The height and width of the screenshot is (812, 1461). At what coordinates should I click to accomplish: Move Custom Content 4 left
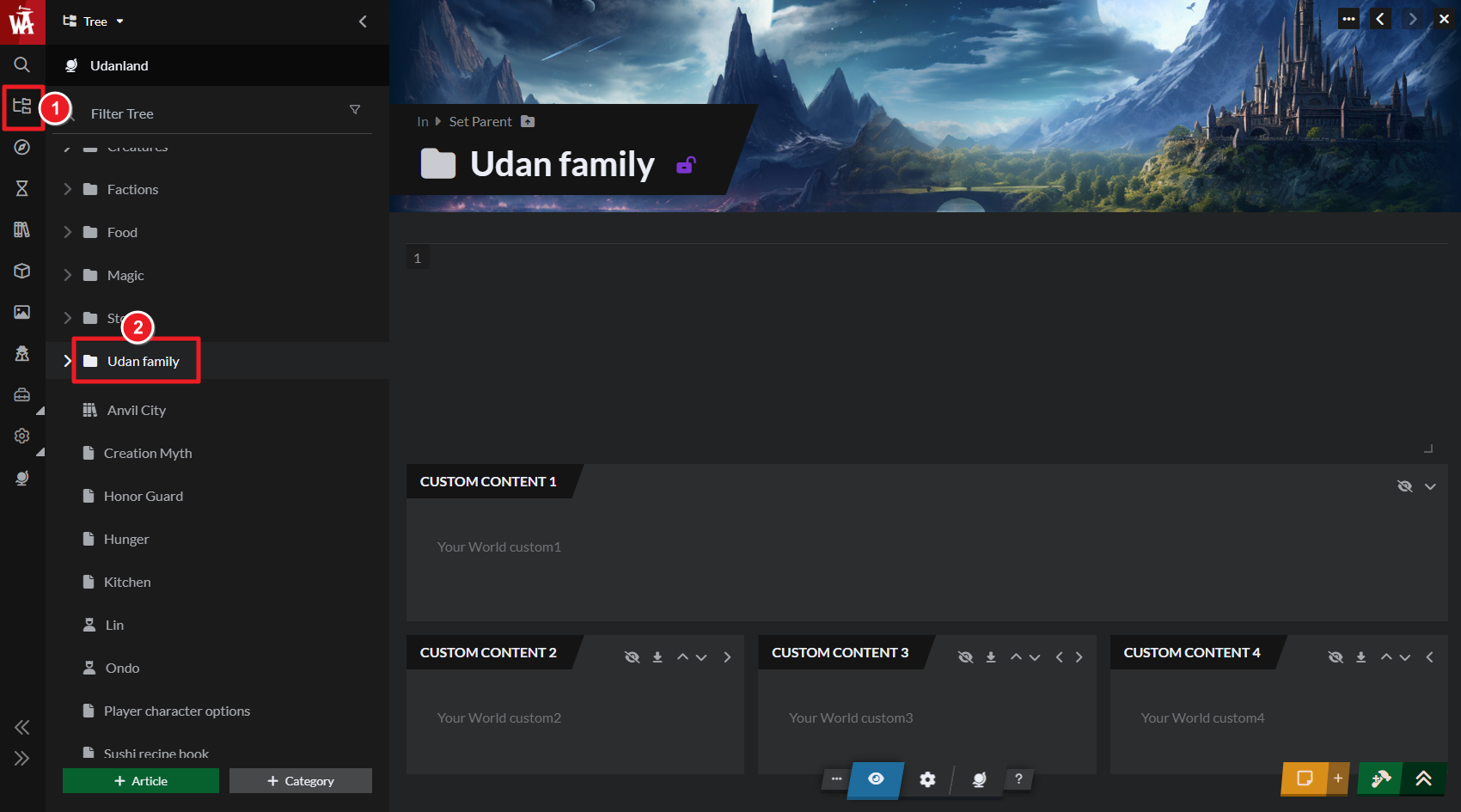click(x=1430, y=657)
